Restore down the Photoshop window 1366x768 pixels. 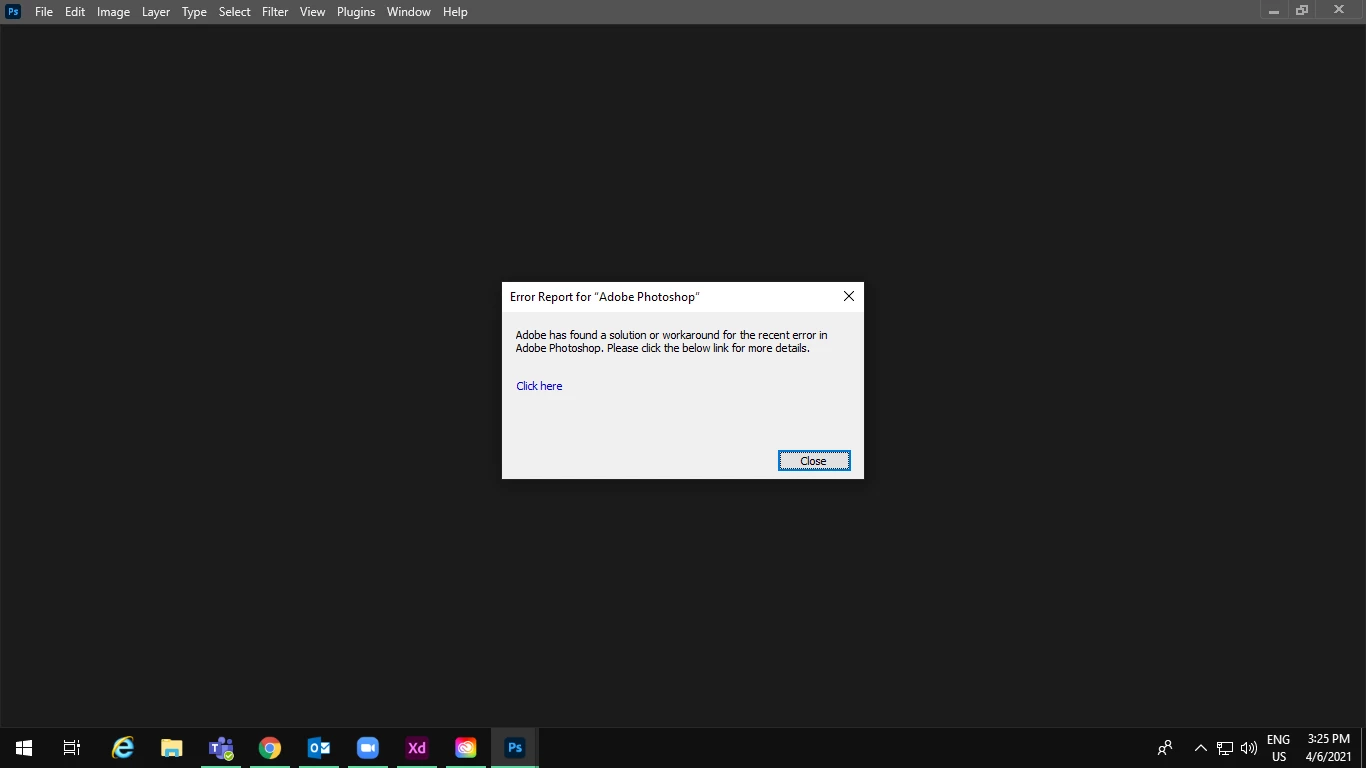(1302, 11)
